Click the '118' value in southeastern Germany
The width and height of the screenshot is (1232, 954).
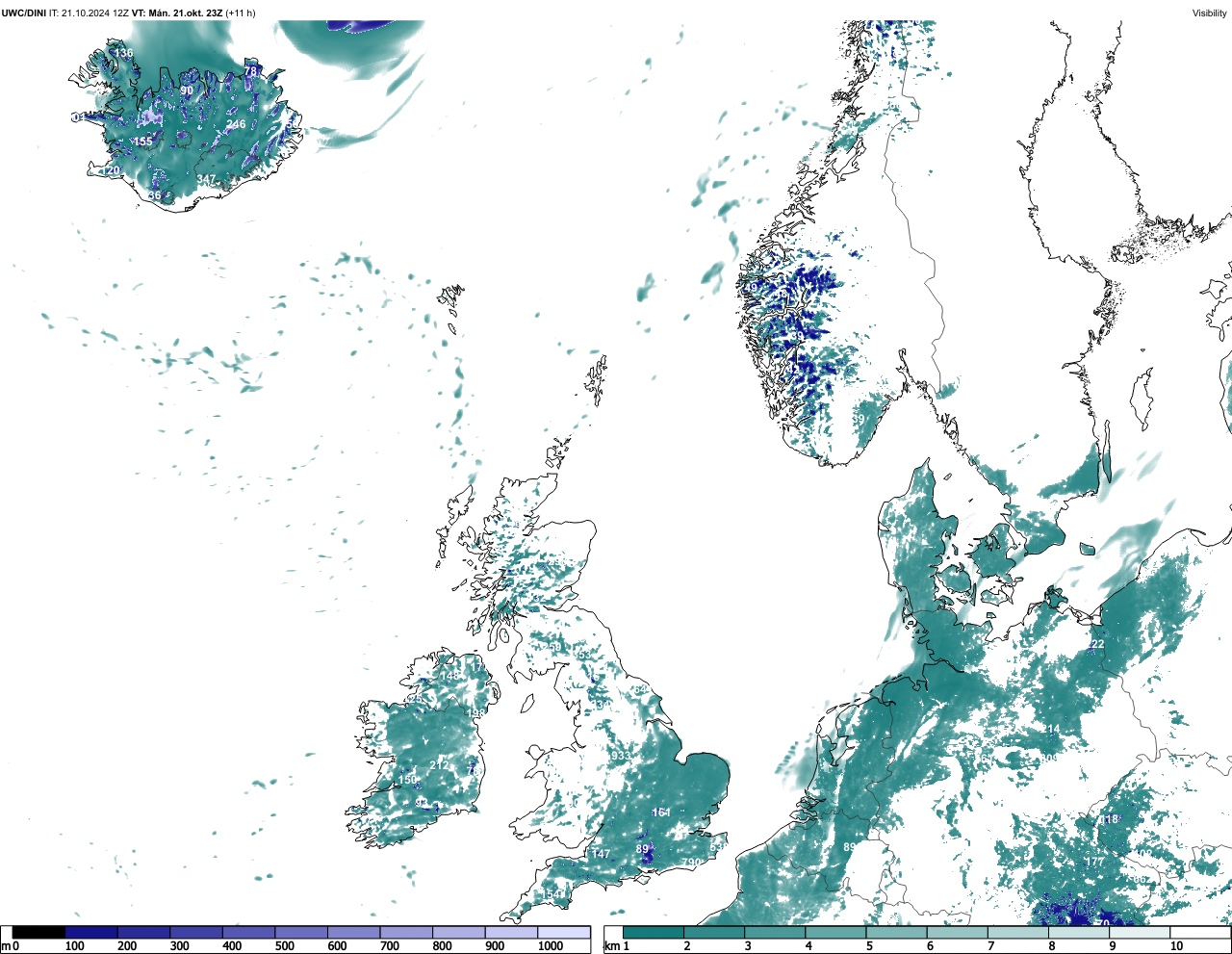(1109, 819)
